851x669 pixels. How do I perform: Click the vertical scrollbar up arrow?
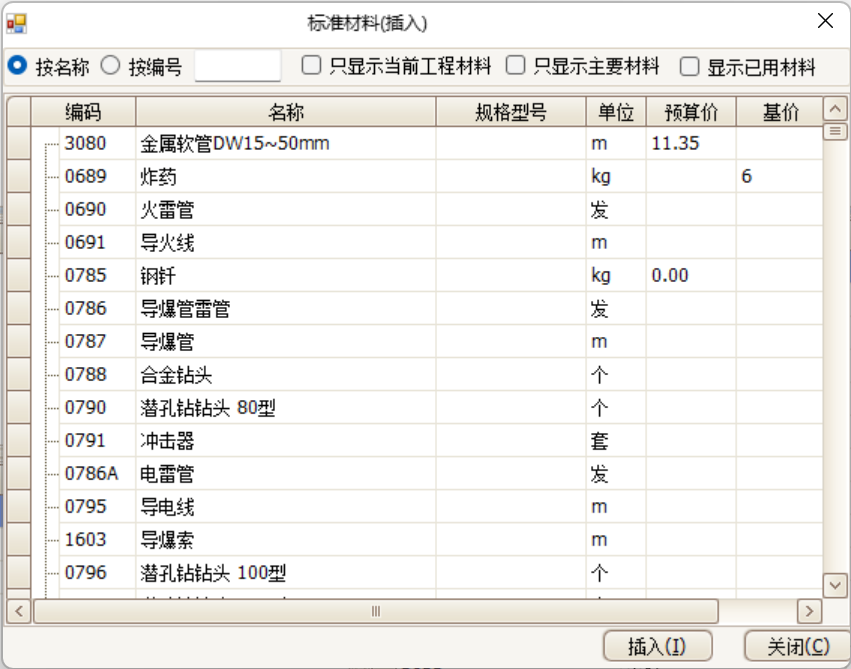point(835,109)
